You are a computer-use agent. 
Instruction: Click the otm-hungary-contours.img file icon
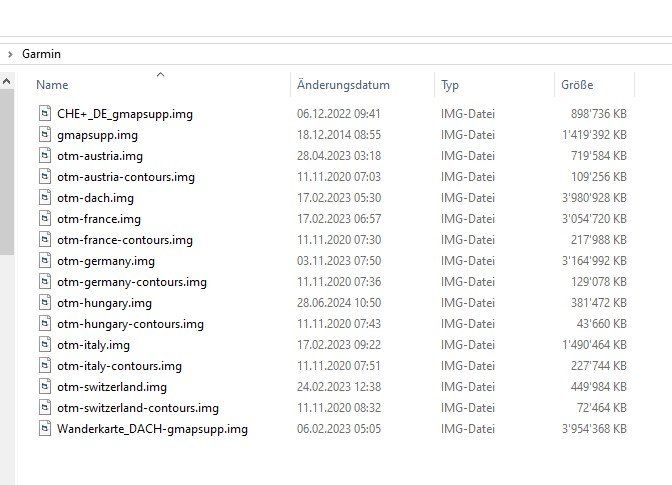tap(45, 323)
